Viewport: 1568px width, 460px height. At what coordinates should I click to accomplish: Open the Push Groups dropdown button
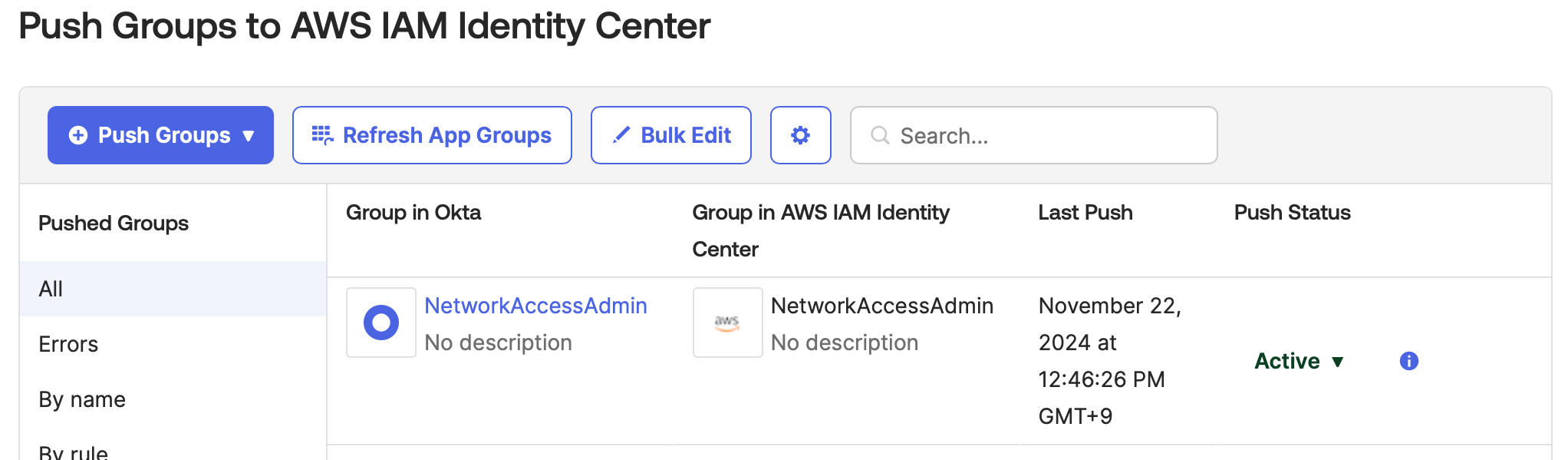pos(160,135)
